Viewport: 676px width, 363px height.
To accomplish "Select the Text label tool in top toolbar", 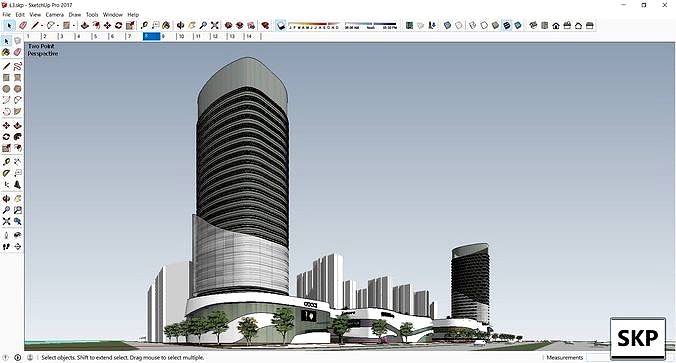I will pos(156,26).
